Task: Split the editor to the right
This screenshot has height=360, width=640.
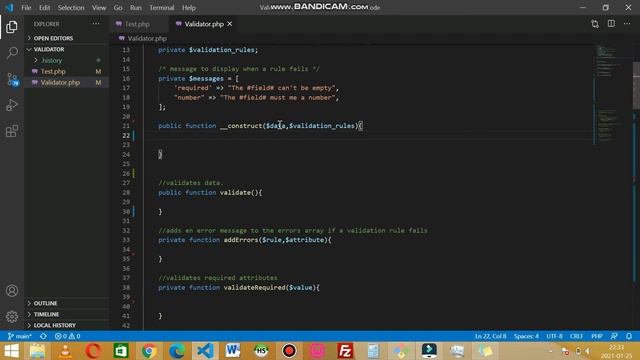Action: pyautogui.click(x=611, y=24)
